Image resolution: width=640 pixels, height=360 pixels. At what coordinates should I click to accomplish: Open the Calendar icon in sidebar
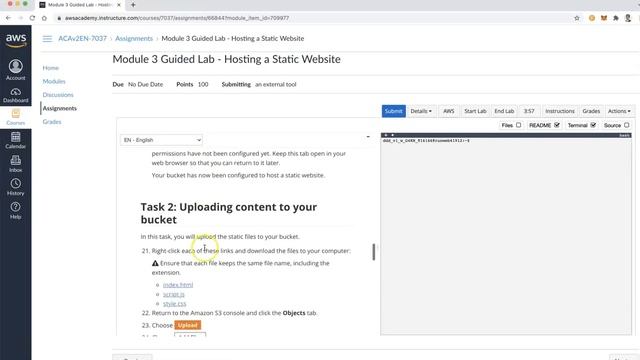tap(16, 140)
